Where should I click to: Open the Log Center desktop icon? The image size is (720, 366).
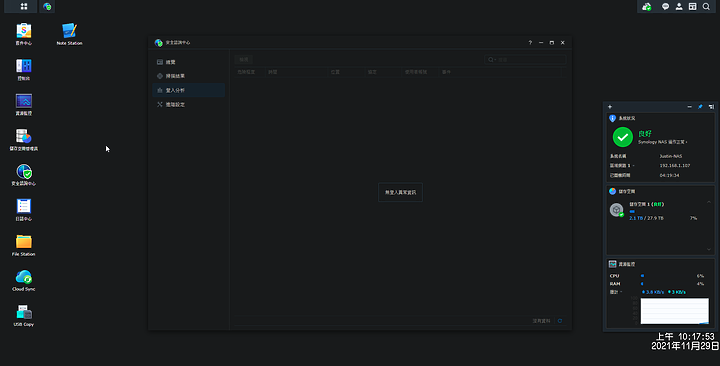click(x=24, y=210)
